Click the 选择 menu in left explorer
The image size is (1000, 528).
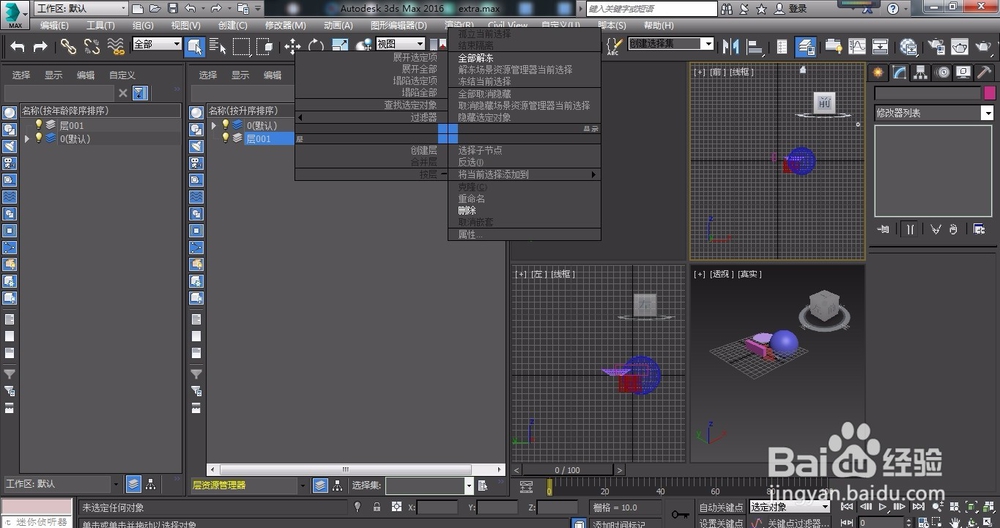[21, 75]
